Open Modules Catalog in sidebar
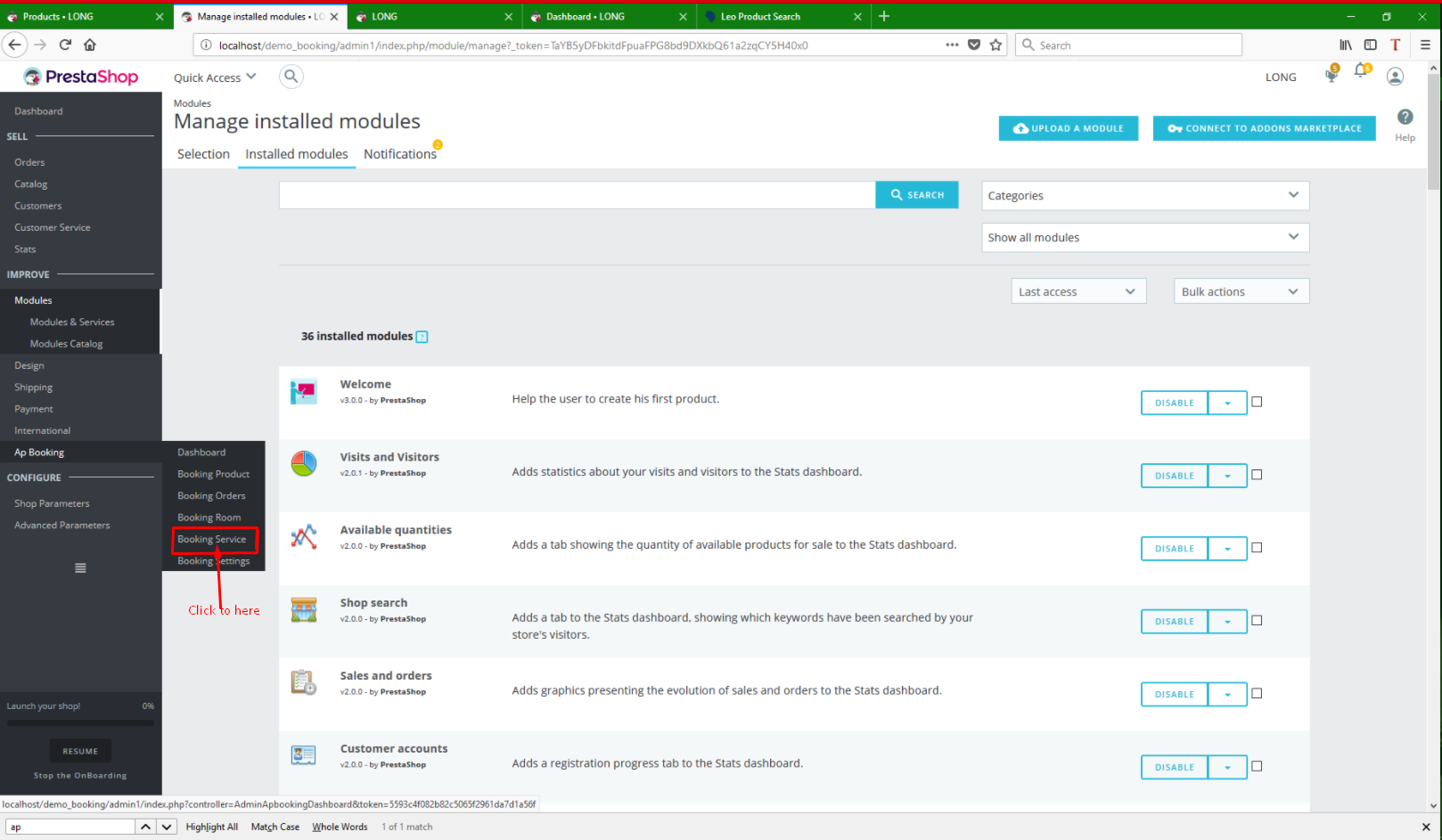This screenshot has height=840, width=1442. tap(66, 344)
